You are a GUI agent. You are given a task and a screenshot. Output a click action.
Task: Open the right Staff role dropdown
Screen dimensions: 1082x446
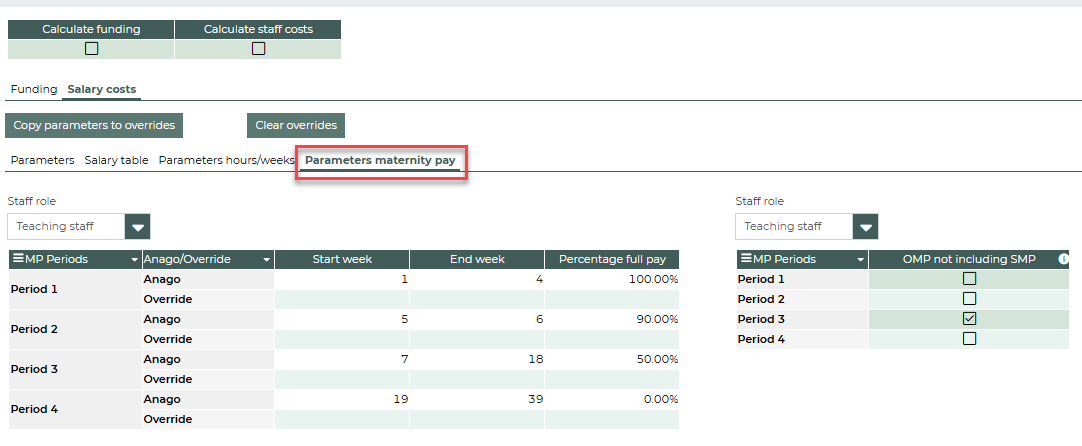coord(865,227)
